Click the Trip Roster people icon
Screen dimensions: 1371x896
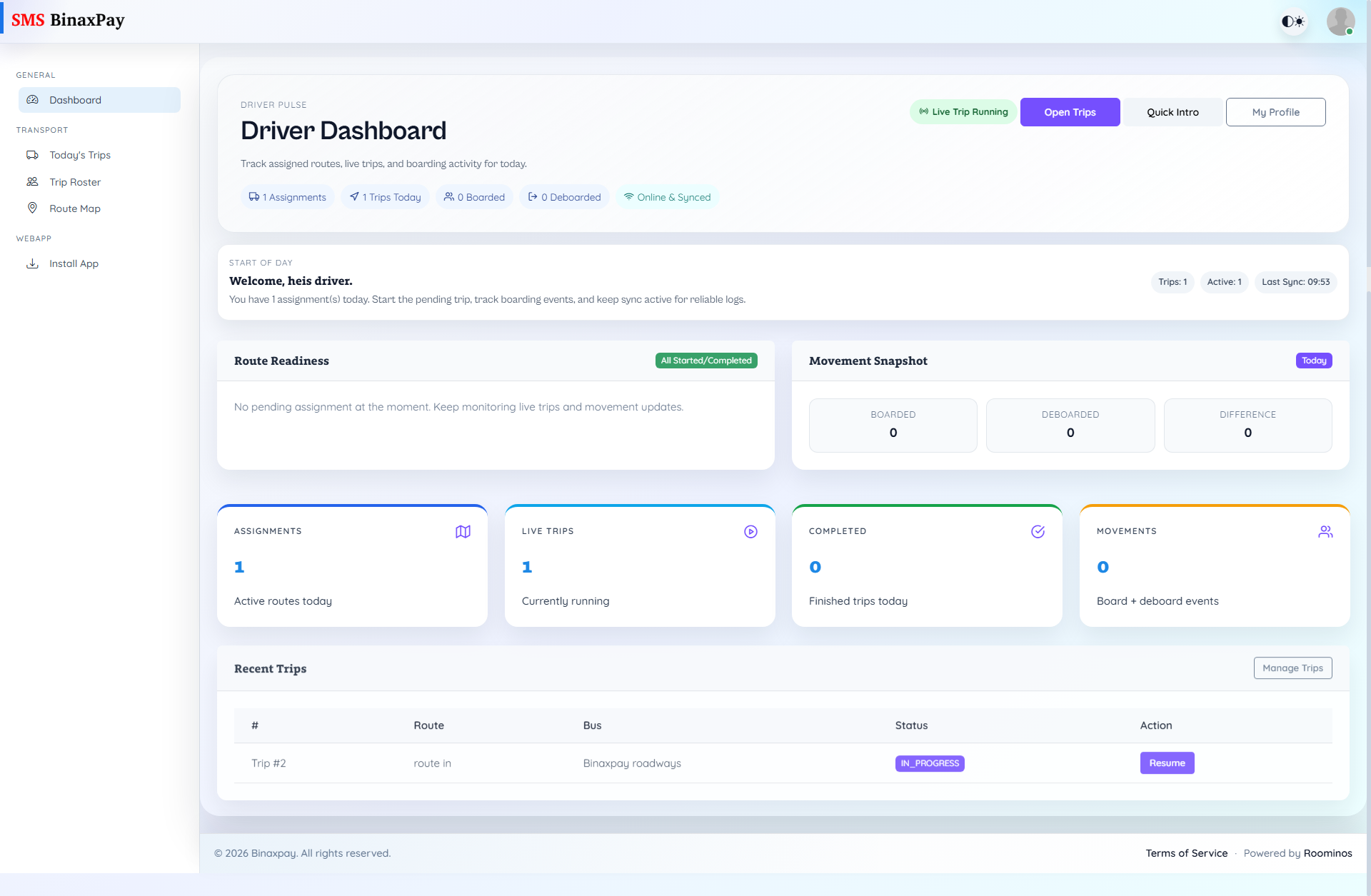[x=32, y=182]
